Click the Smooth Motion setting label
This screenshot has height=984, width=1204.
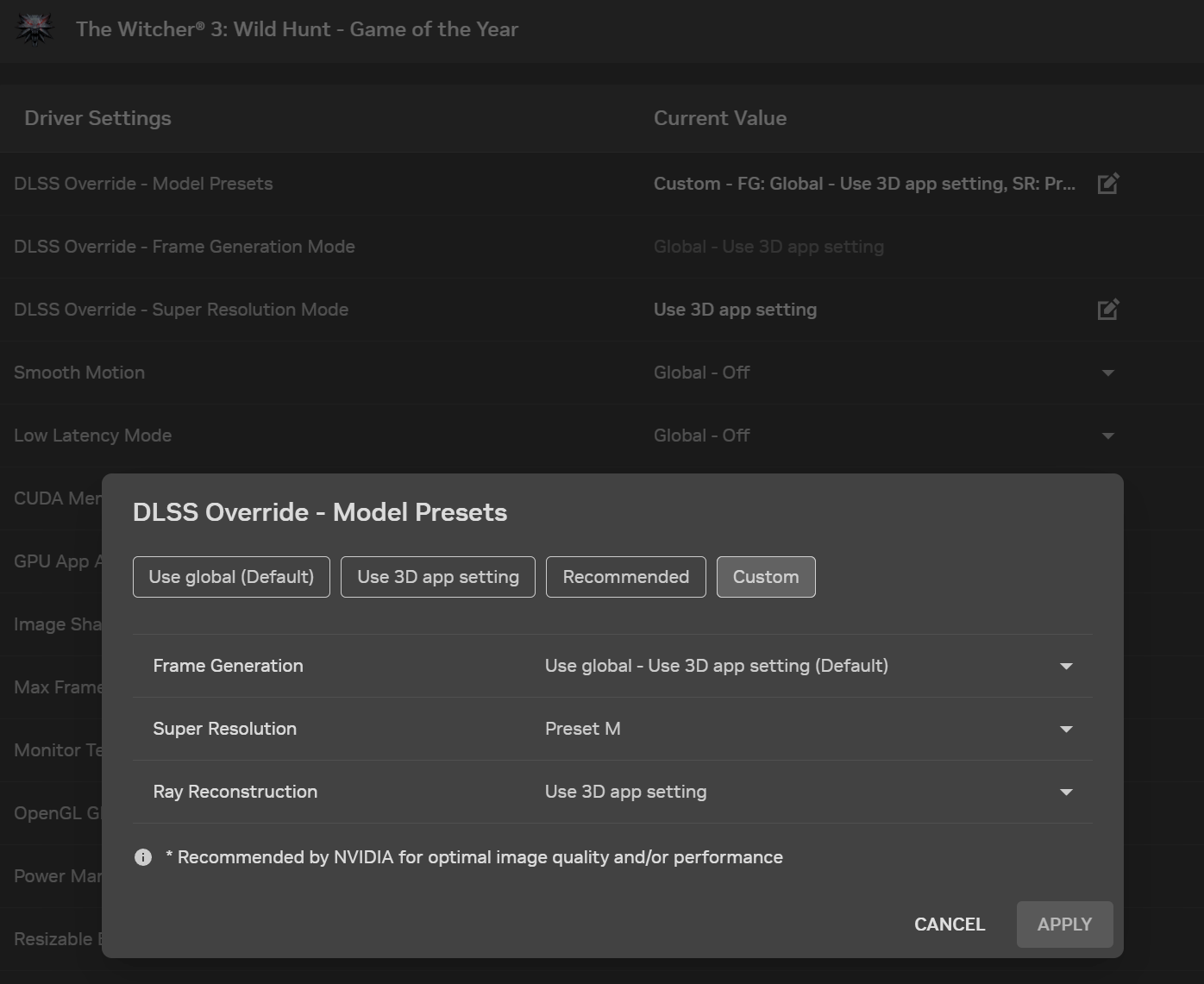tap(79, 373)
